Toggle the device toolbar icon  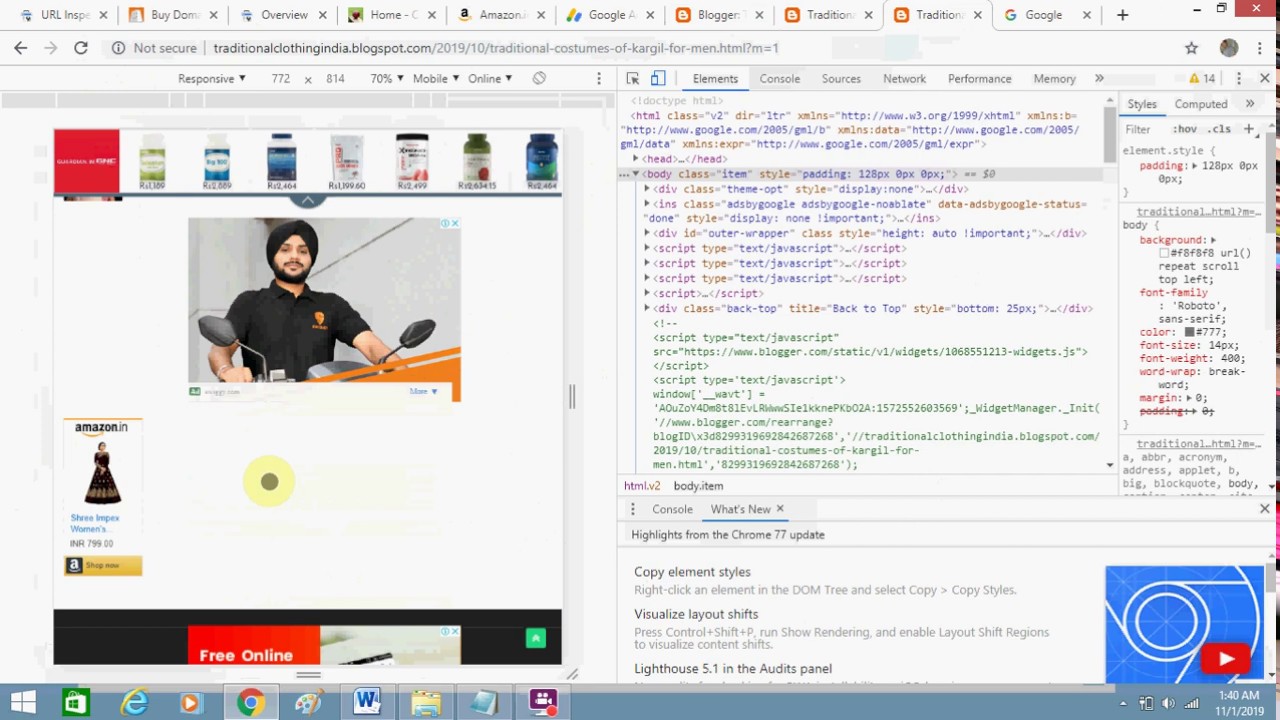658,78
